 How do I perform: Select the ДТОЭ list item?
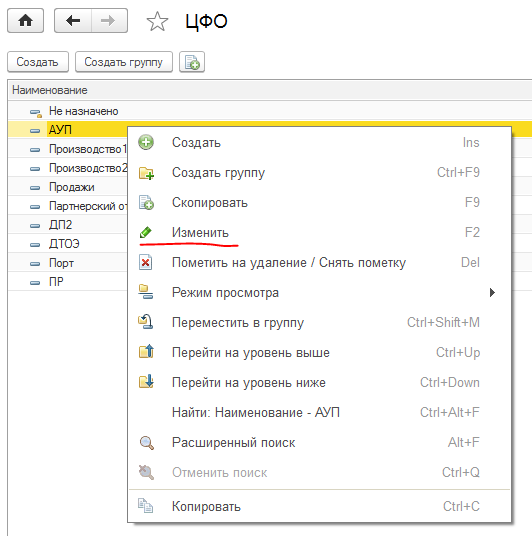pyautogui.click(x=68, y=244)
